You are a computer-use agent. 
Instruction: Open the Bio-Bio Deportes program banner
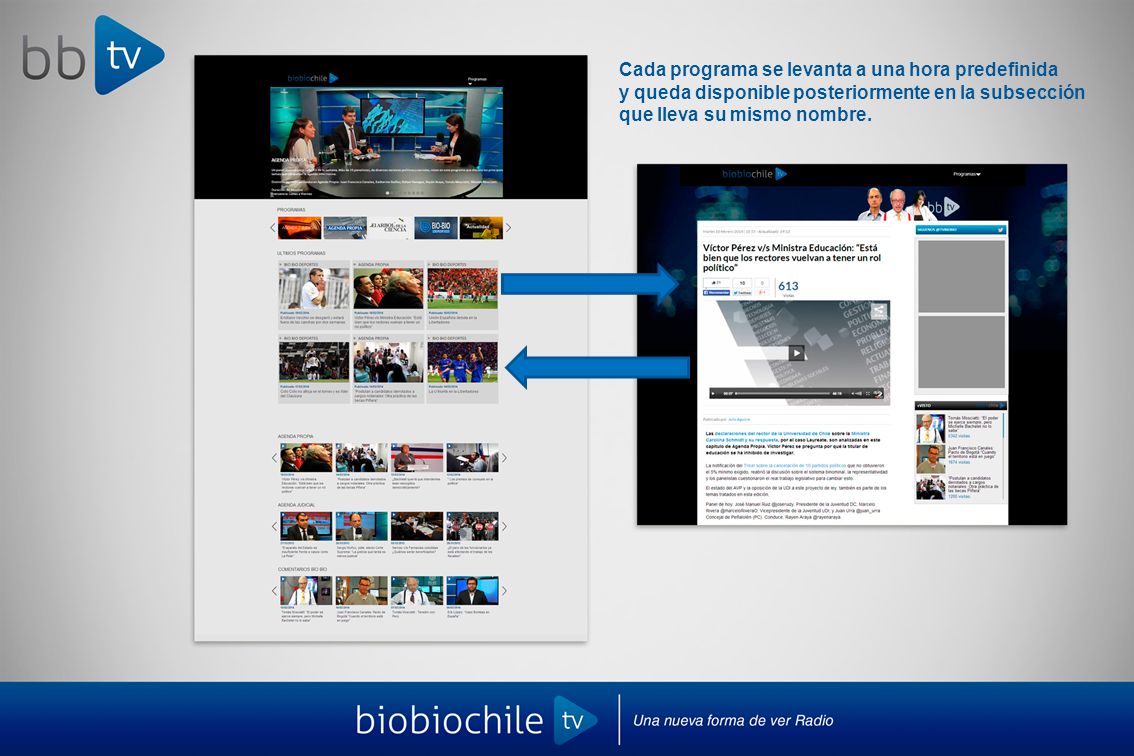click(x=435, y=228)
